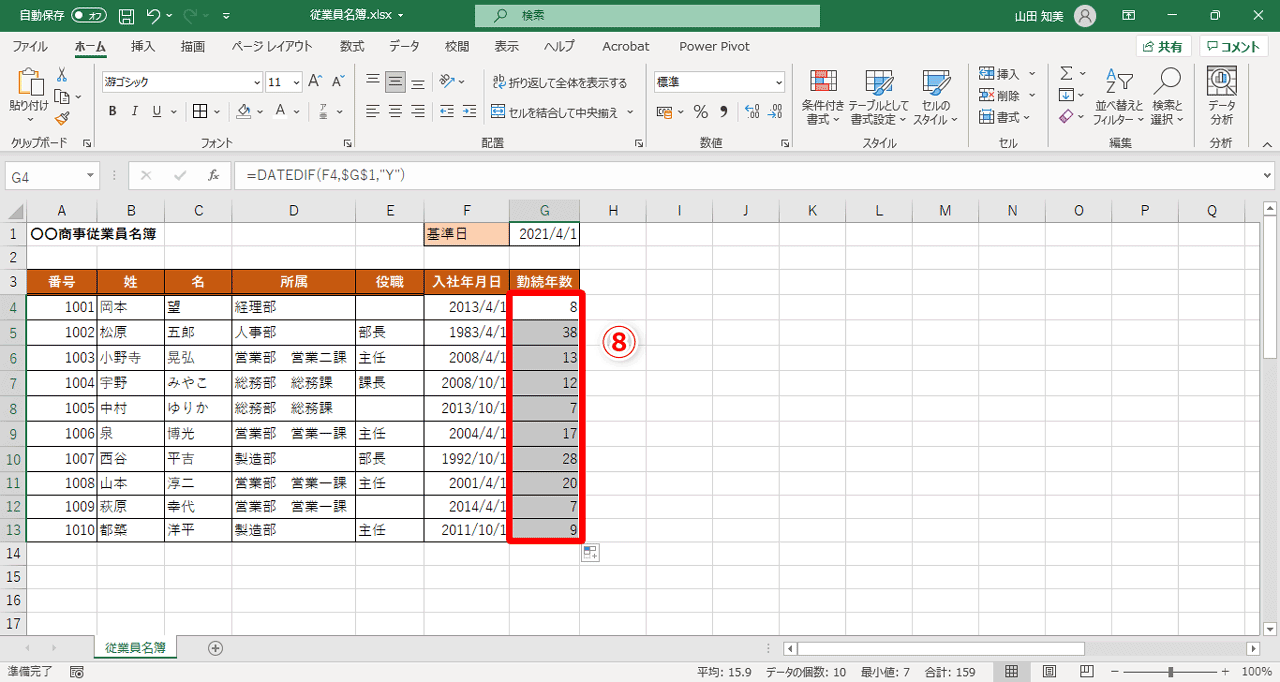Click the 共有 button
This screenshot has width=1280, height=682.
pos(1165,46)
